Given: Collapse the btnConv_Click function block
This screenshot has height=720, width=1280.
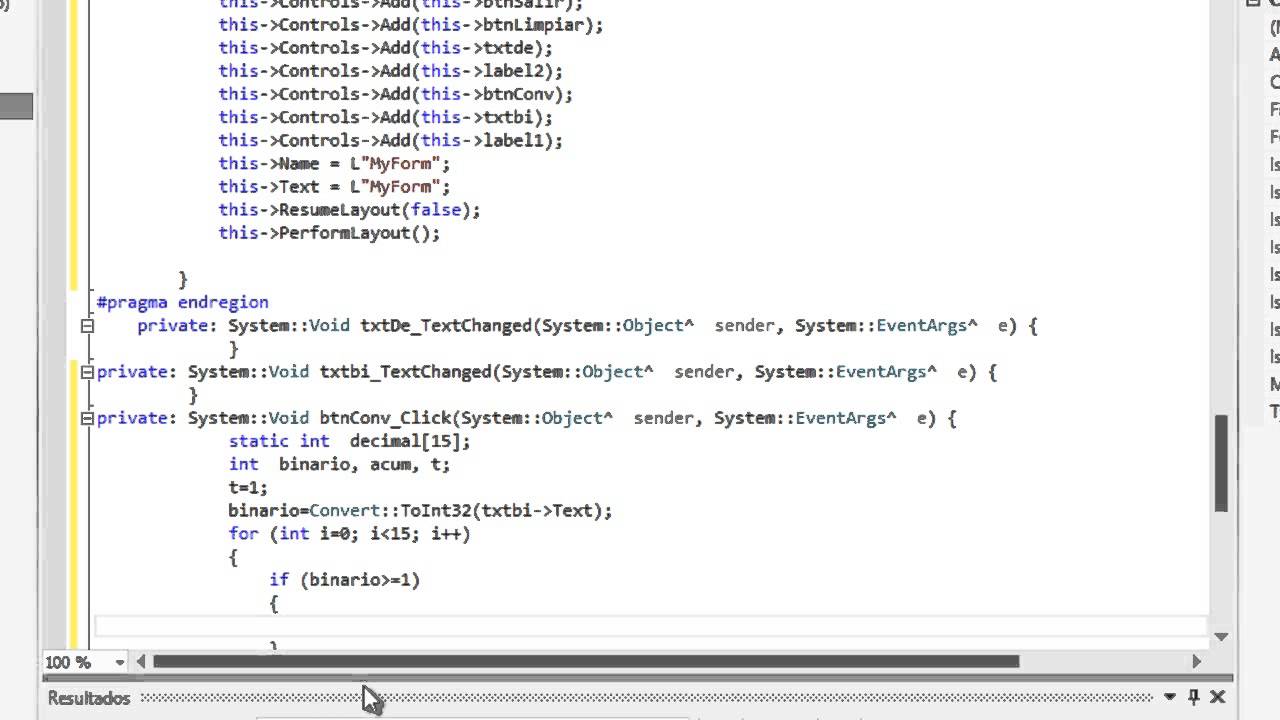Looking at the screenshot, I should (x=87, y=418).
